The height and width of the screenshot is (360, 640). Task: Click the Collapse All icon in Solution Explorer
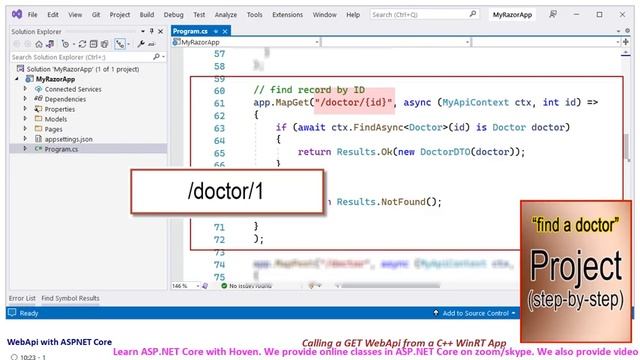93,44
